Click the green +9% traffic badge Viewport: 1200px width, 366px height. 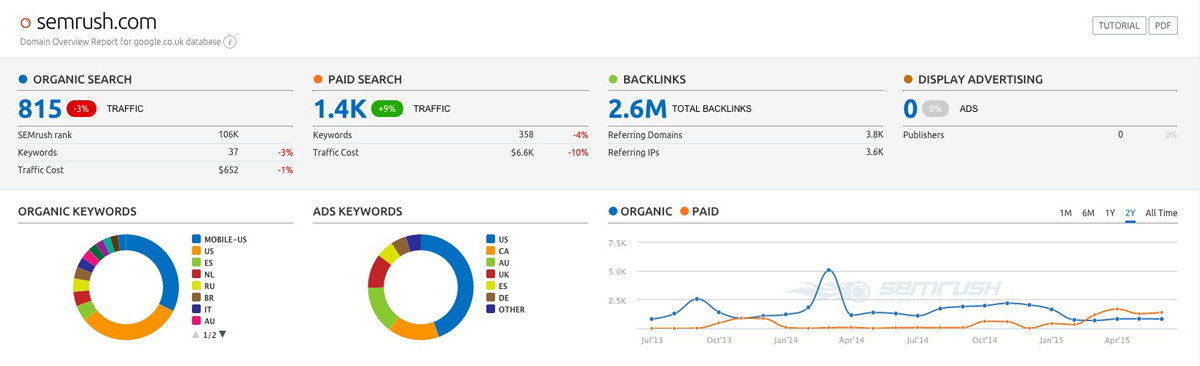pos(386,108)
